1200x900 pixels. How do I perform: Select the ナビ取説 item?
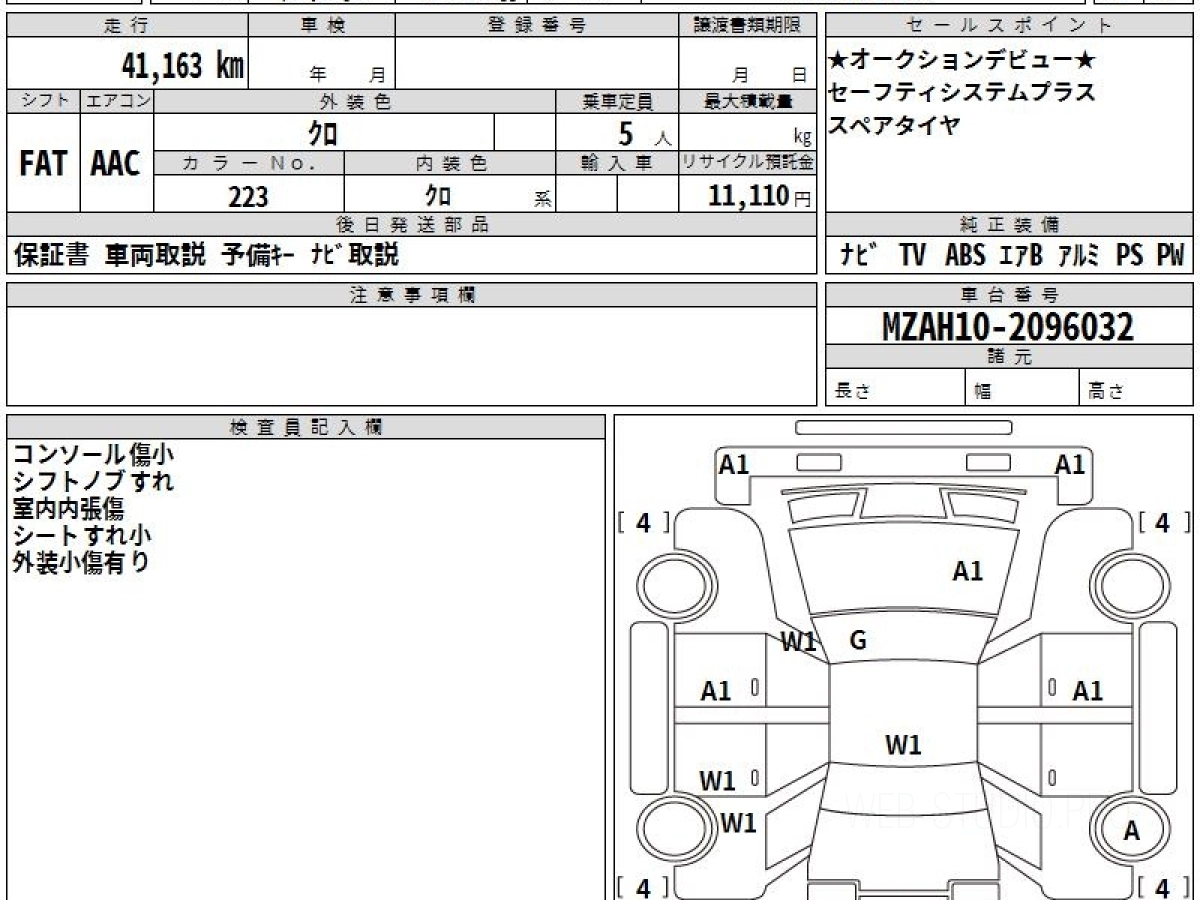(354, 255)
